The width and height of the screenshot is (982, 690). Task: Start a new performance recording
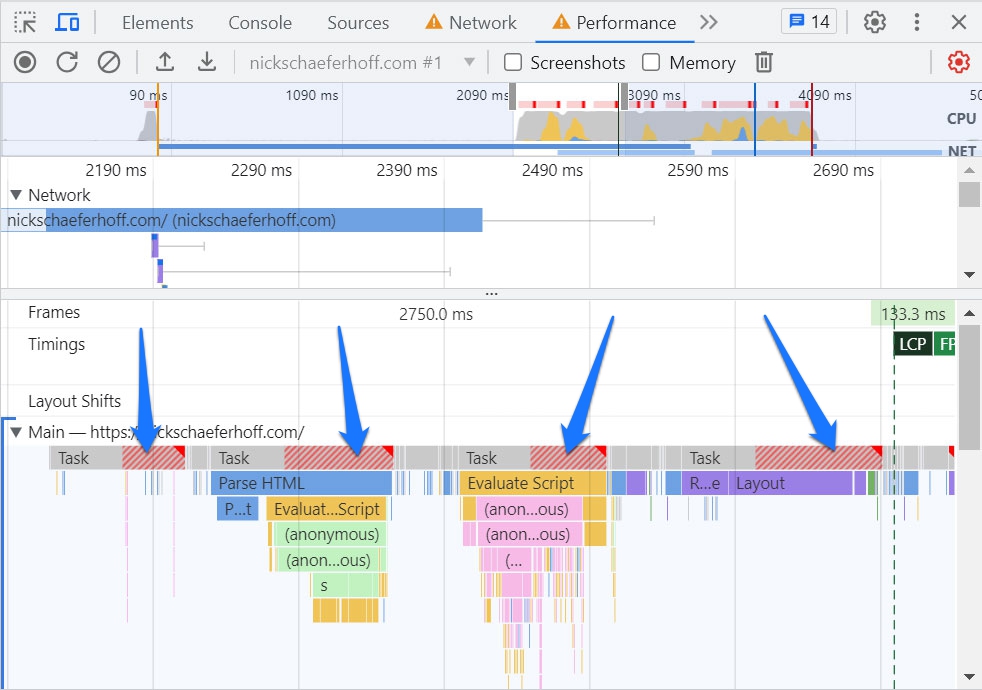point(24,62)
